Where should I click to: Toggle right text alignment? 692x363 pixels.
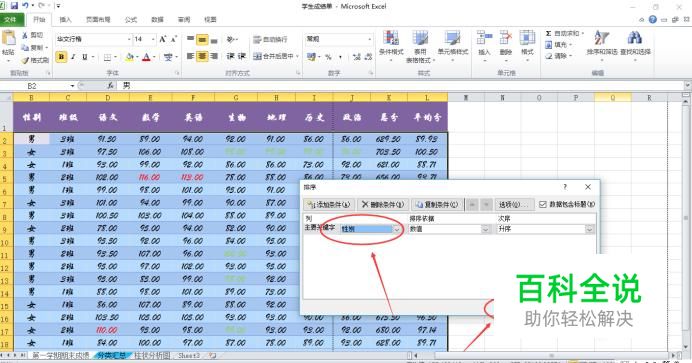(214, 56)
